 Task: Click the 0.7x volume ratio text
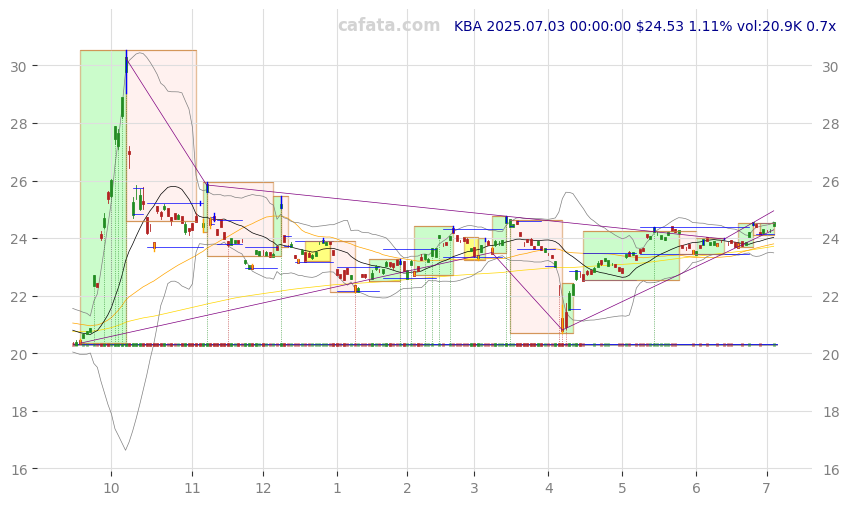[x=821, y=25]
